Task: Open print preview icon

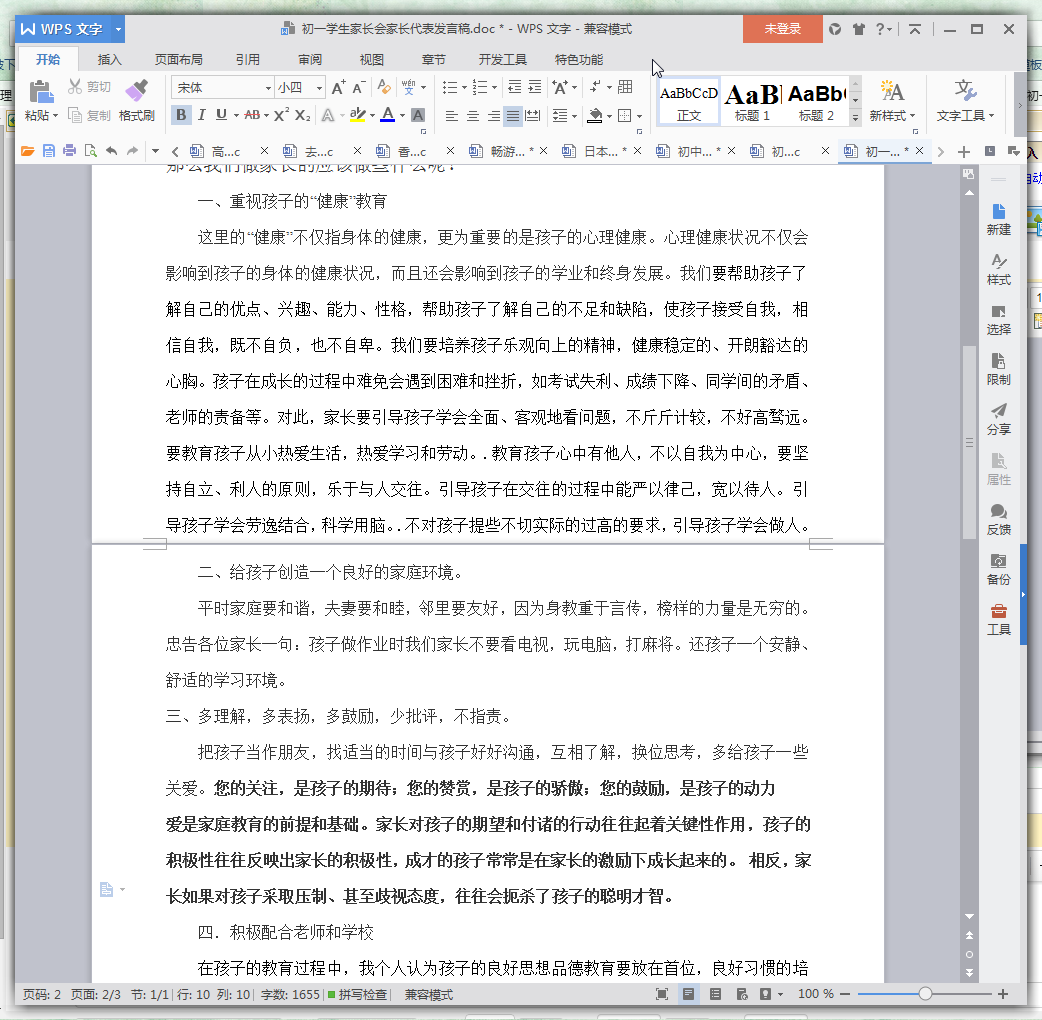Action: click(90, 151)
